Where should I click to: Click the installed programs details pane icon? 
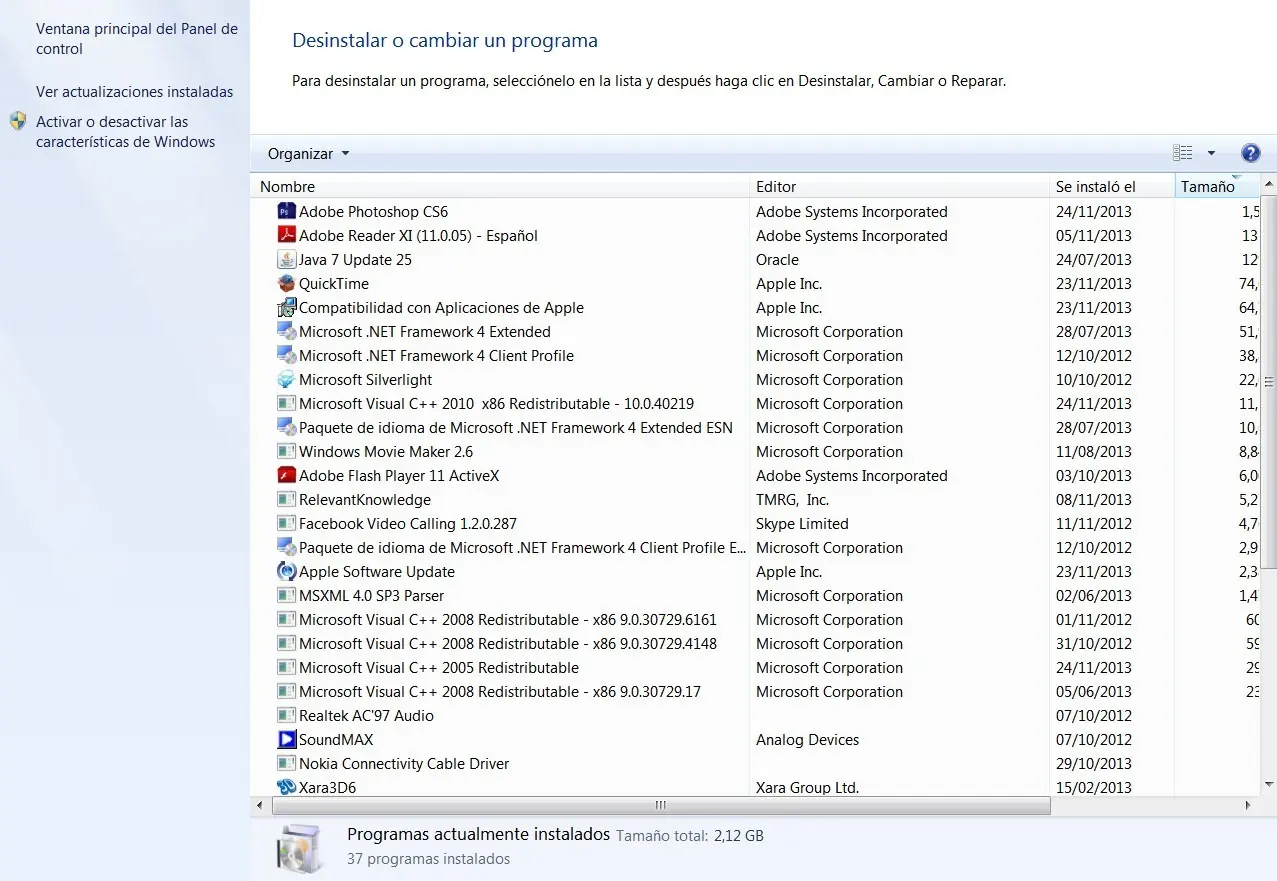click(x=299, y=847)
